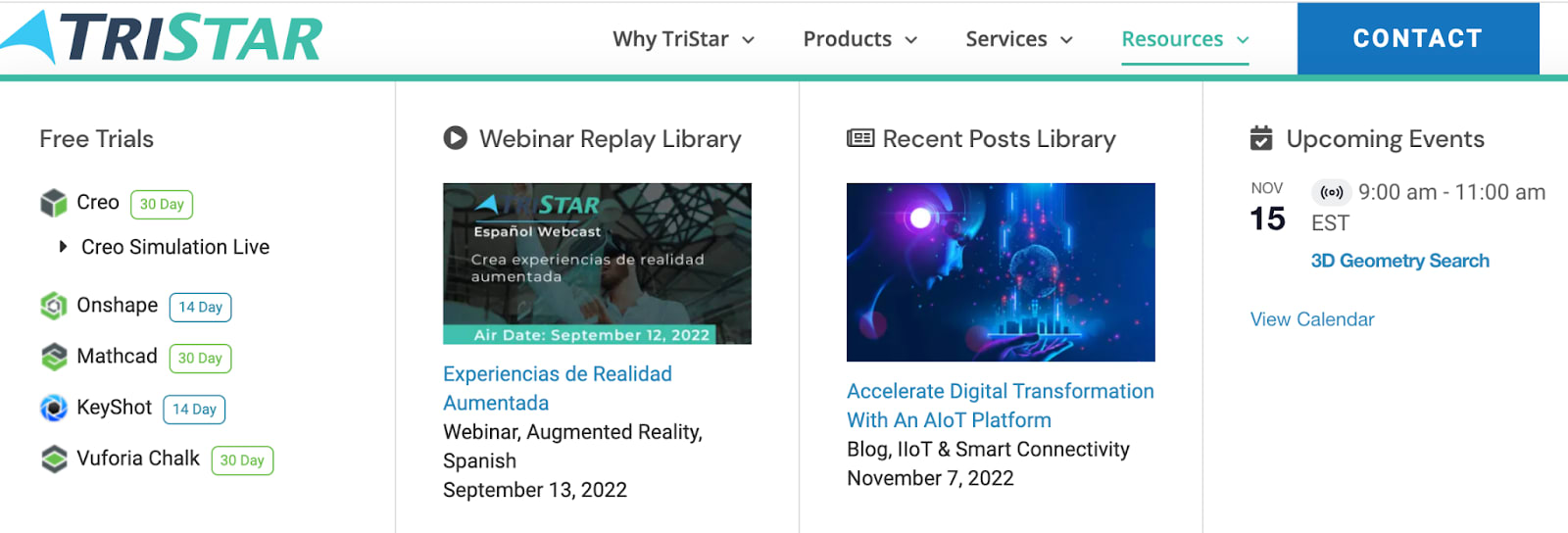Click the Creo cube icon
The width and height of the screenshot is (1568, 533).
pyautogui.click(x=54, y=203)
